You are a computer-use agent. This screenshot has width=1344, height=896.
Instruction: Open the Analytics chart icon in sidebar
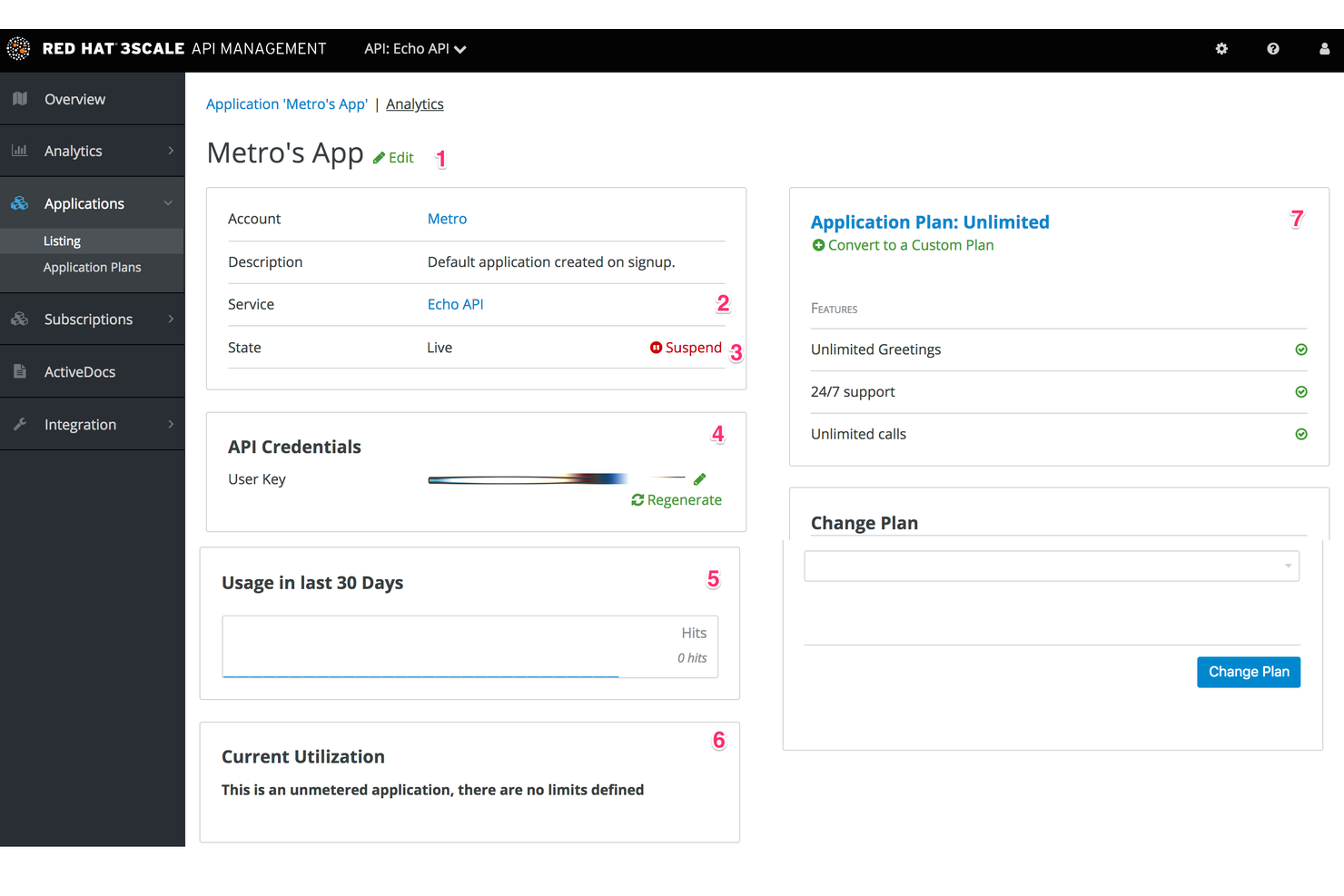pos(19,151)
